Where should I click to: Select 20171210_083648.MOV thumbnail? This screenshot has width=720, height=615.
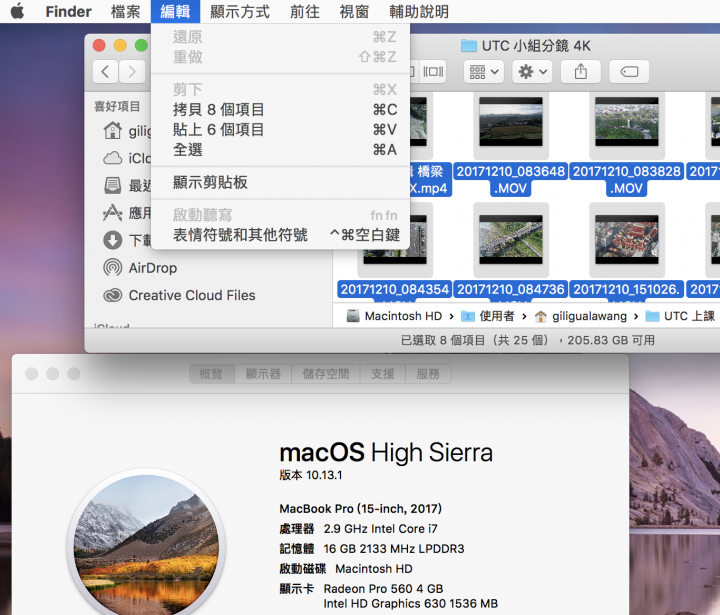(x=511, y=122)
